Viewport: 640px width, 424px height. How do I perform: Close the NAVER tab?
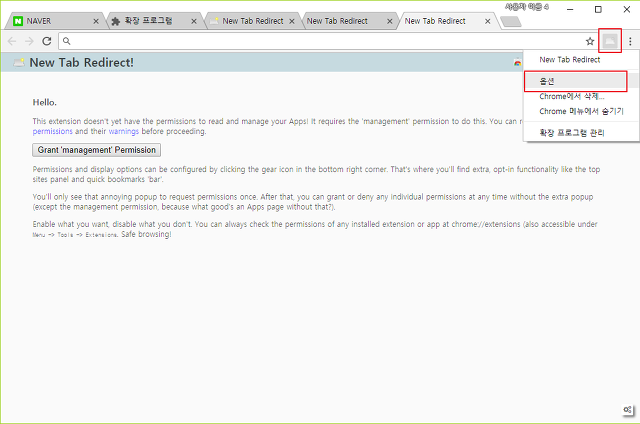click(x=96, y=21)
